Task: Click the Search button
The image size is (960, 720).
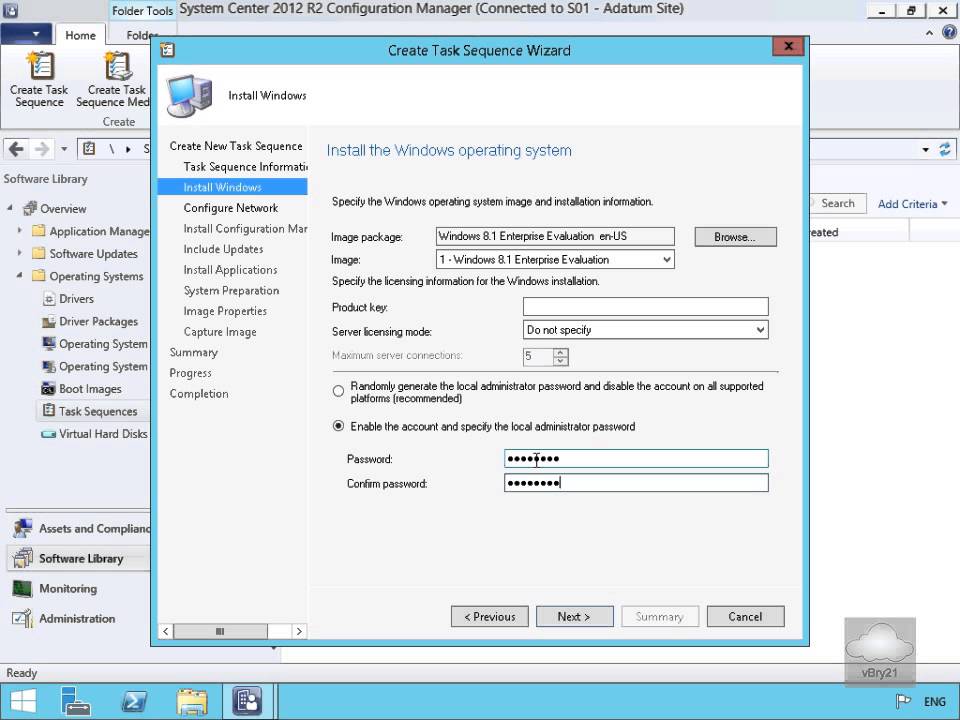Action: pos(836,203)
